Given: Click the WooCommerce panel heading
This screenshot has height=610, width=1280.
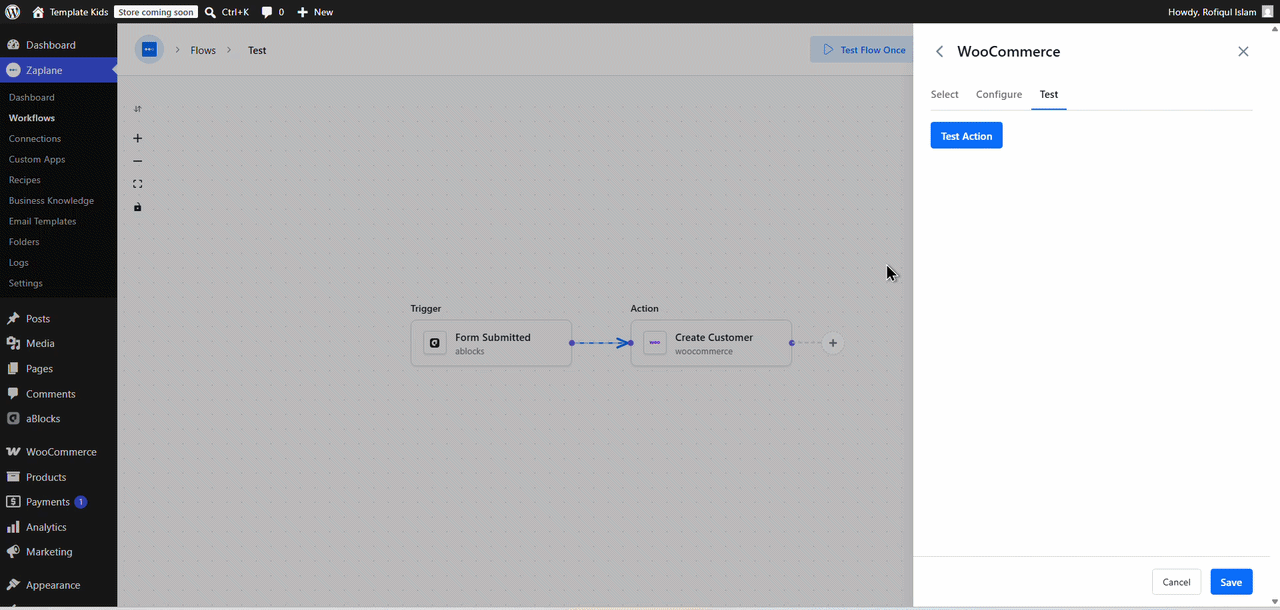Looking at the screenshot, I should point(1009,52).
